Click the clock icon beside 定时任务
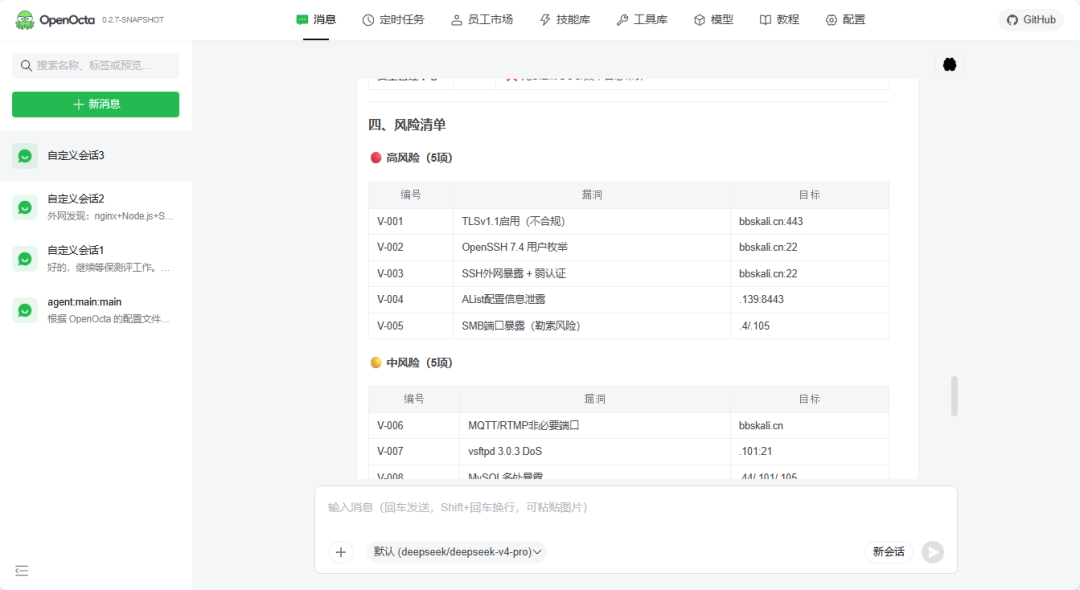Image resolution: width=1080 pixels, height=590 pixels. tap(368, 20)
